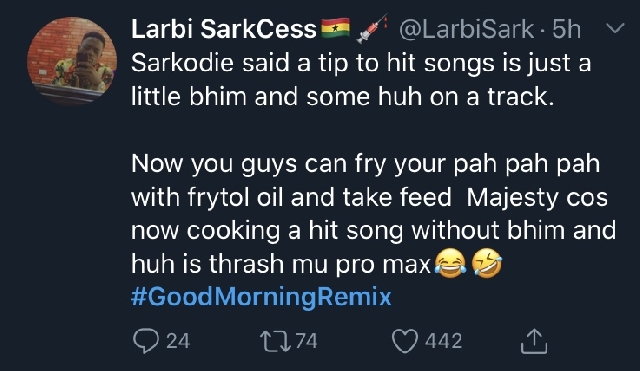Image resolution: width=640 pixels, height=371 pixels.
Task: Open the #GoodMorningRemix hashtag
Action: tap(261, 297)
